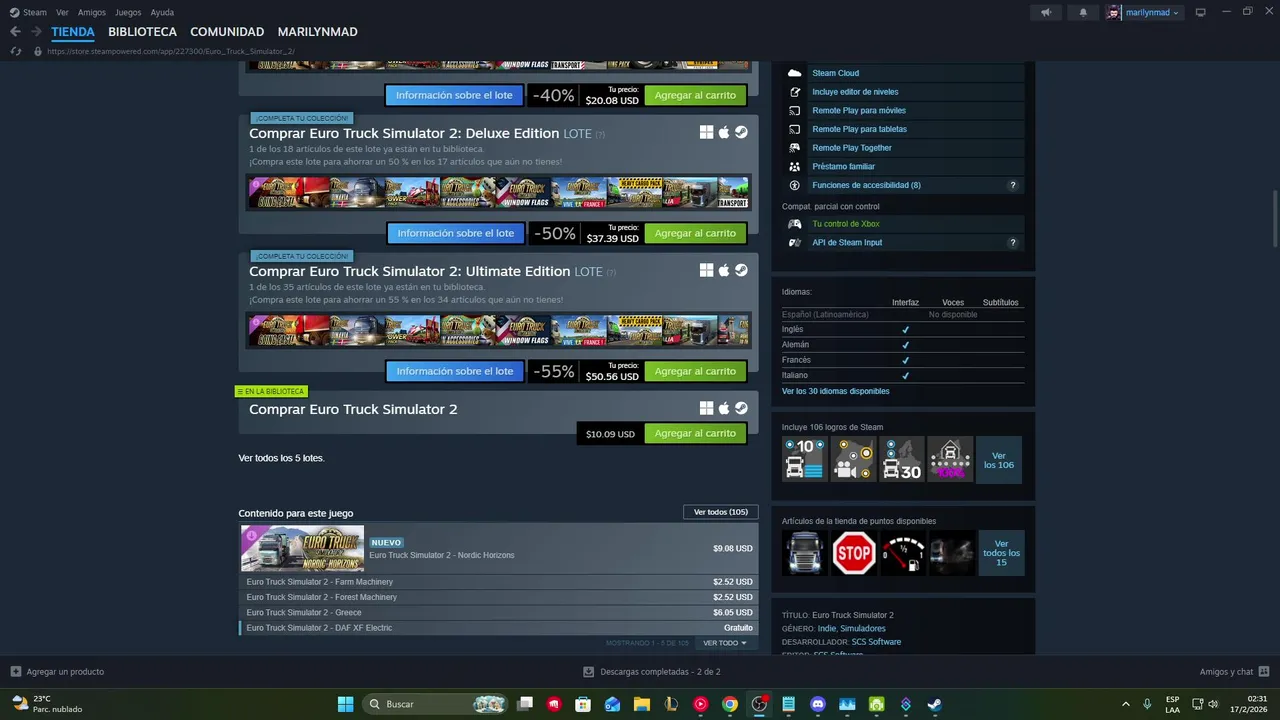Open the Simuladores genre link

click(x=863, y=628)
